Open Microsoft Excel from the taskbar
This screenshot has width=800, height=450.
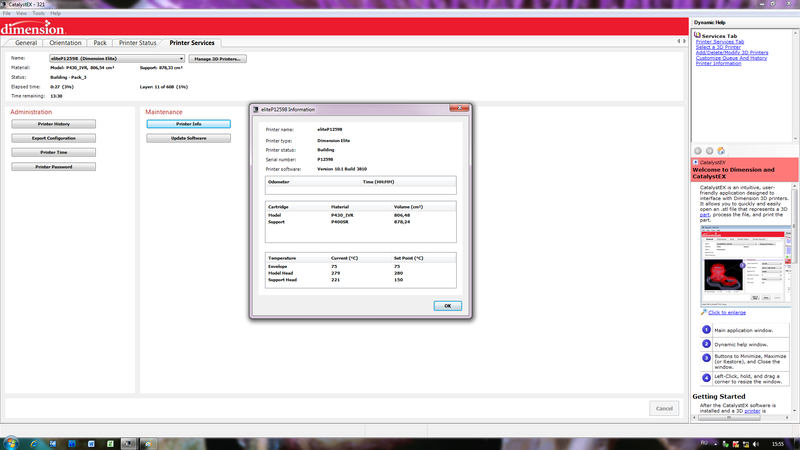110,444
